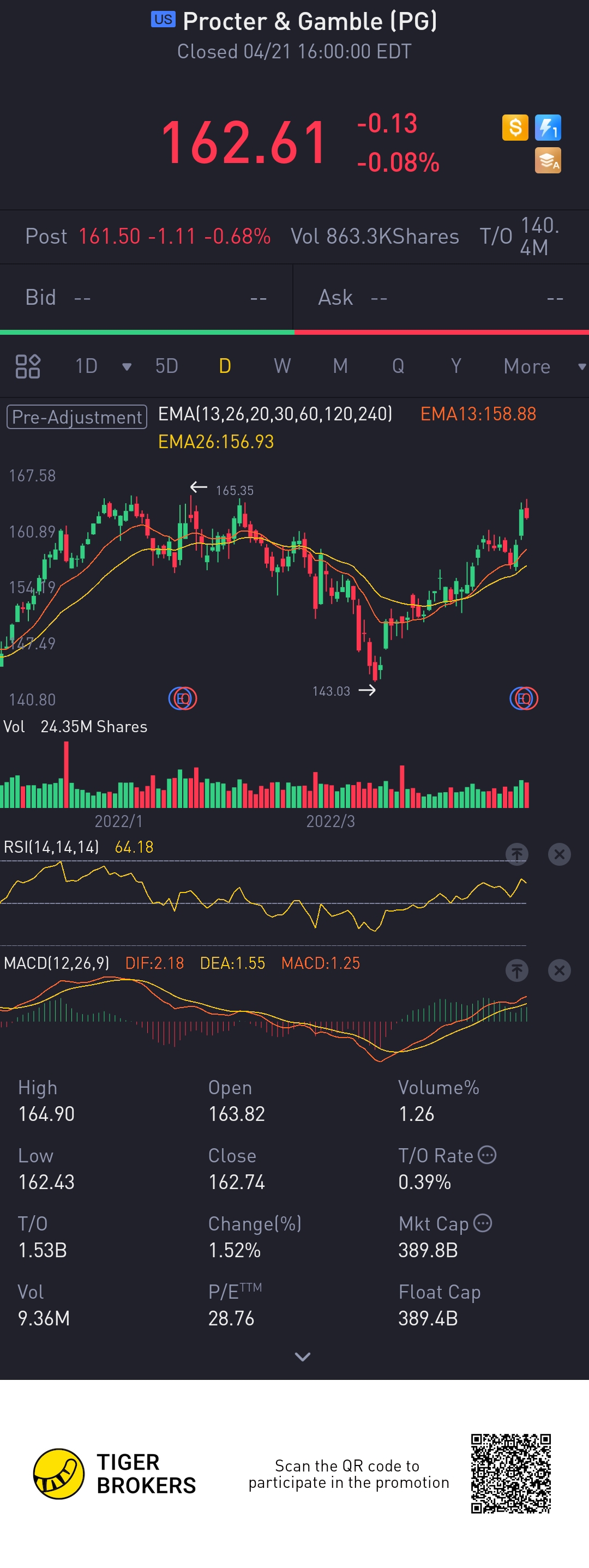
Task: Select the 1D chart tab
Action: (x=87, y=366)
